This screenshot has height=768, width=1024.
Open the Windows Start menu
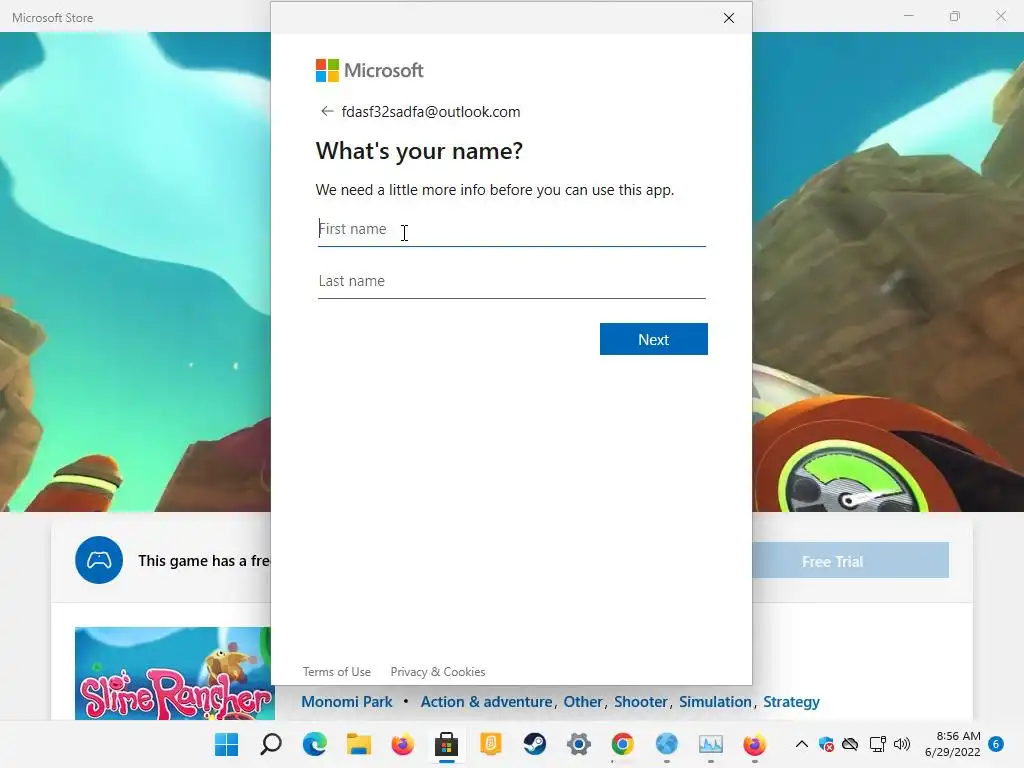click(x=227, y=744)
